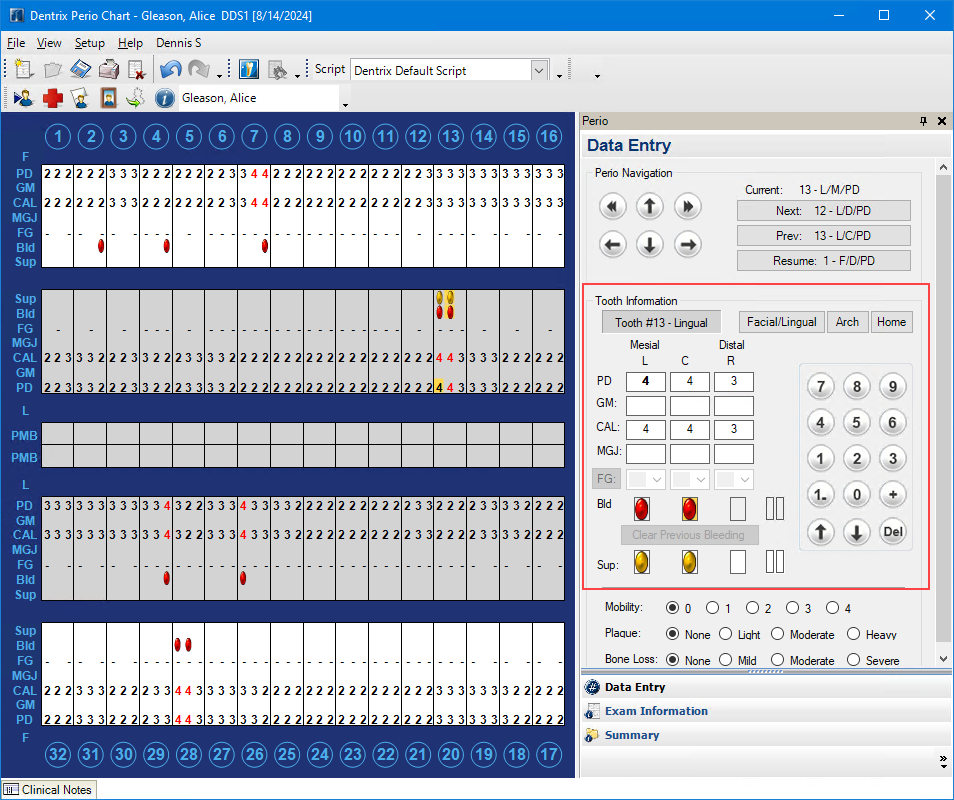954x800 pixels.
Task: Click the blue information icon beside Gleason, Alice
Action: (x=166, y=98)
